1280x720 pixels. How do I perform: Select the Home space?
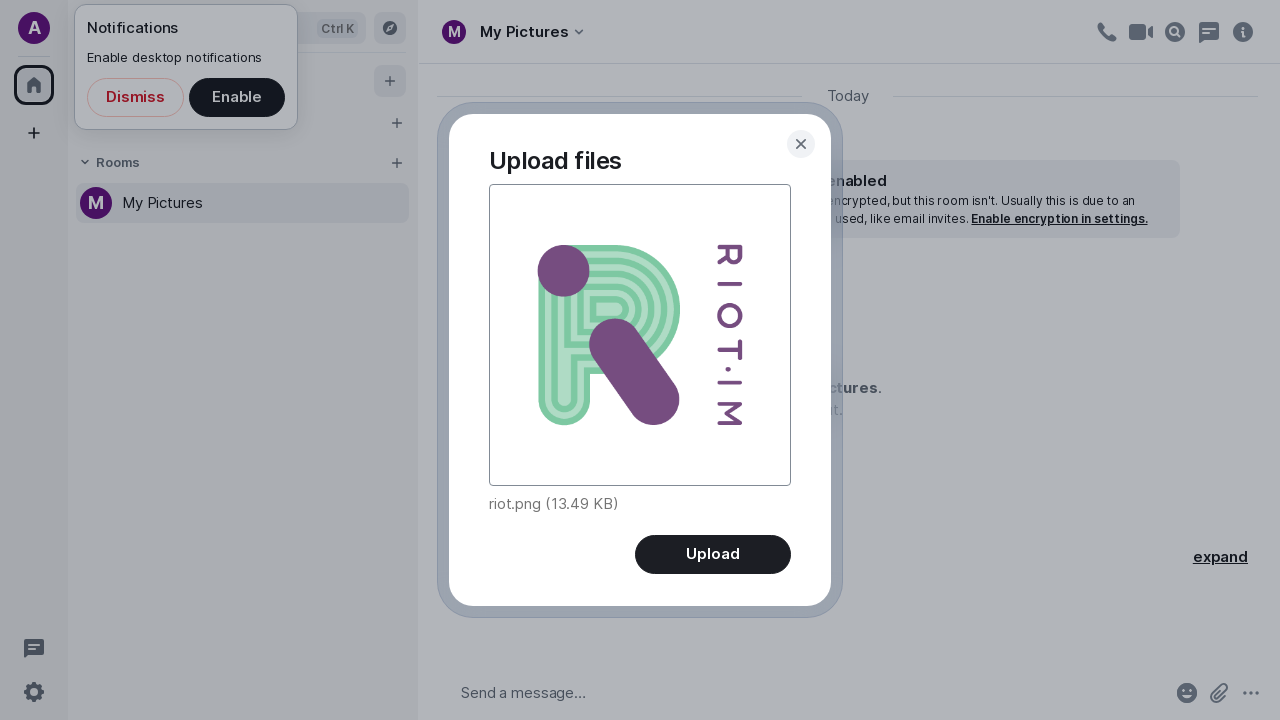click(x=34, y=85)
